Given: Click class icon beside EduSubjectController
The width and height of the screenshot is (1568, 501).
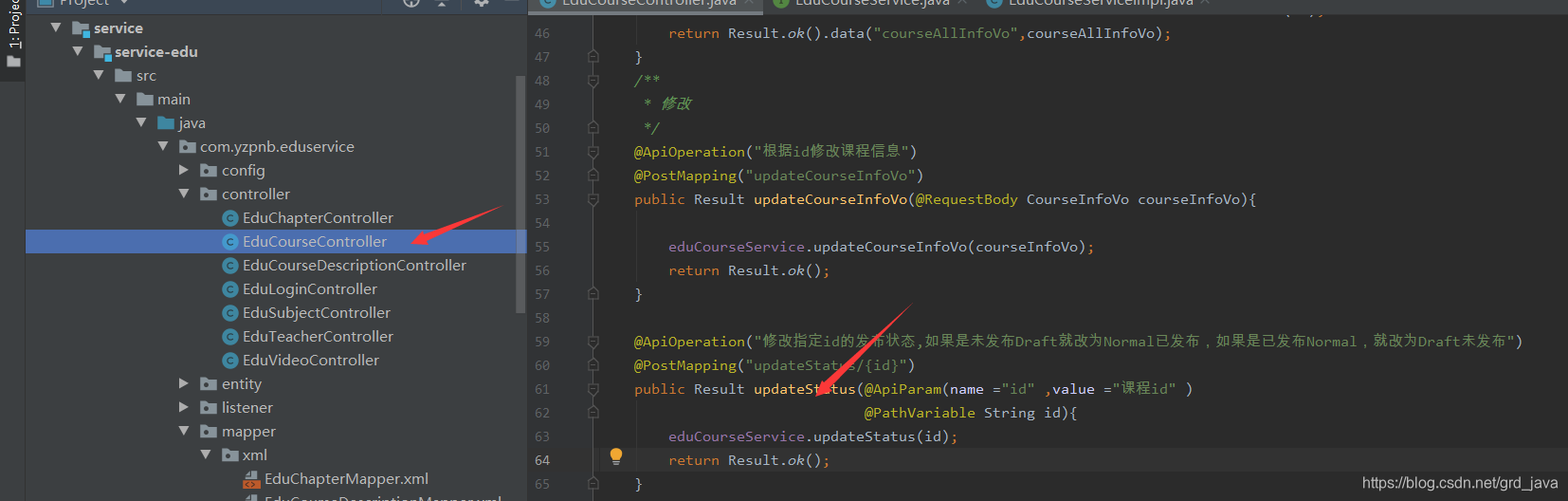Looking at the screenshot, I should (x=229, y=313).
